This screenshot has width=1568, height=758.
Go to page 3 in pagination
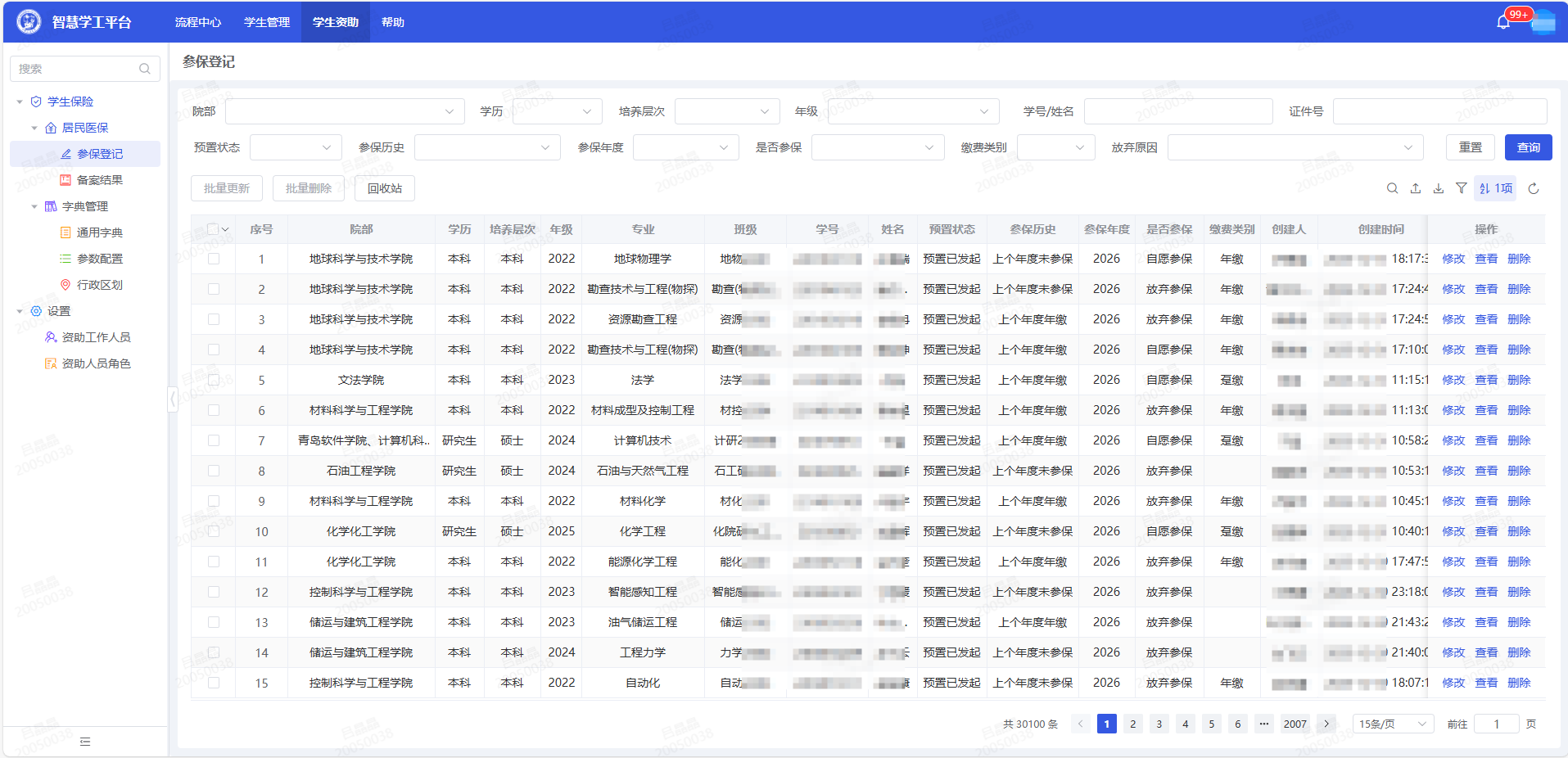1159,724
